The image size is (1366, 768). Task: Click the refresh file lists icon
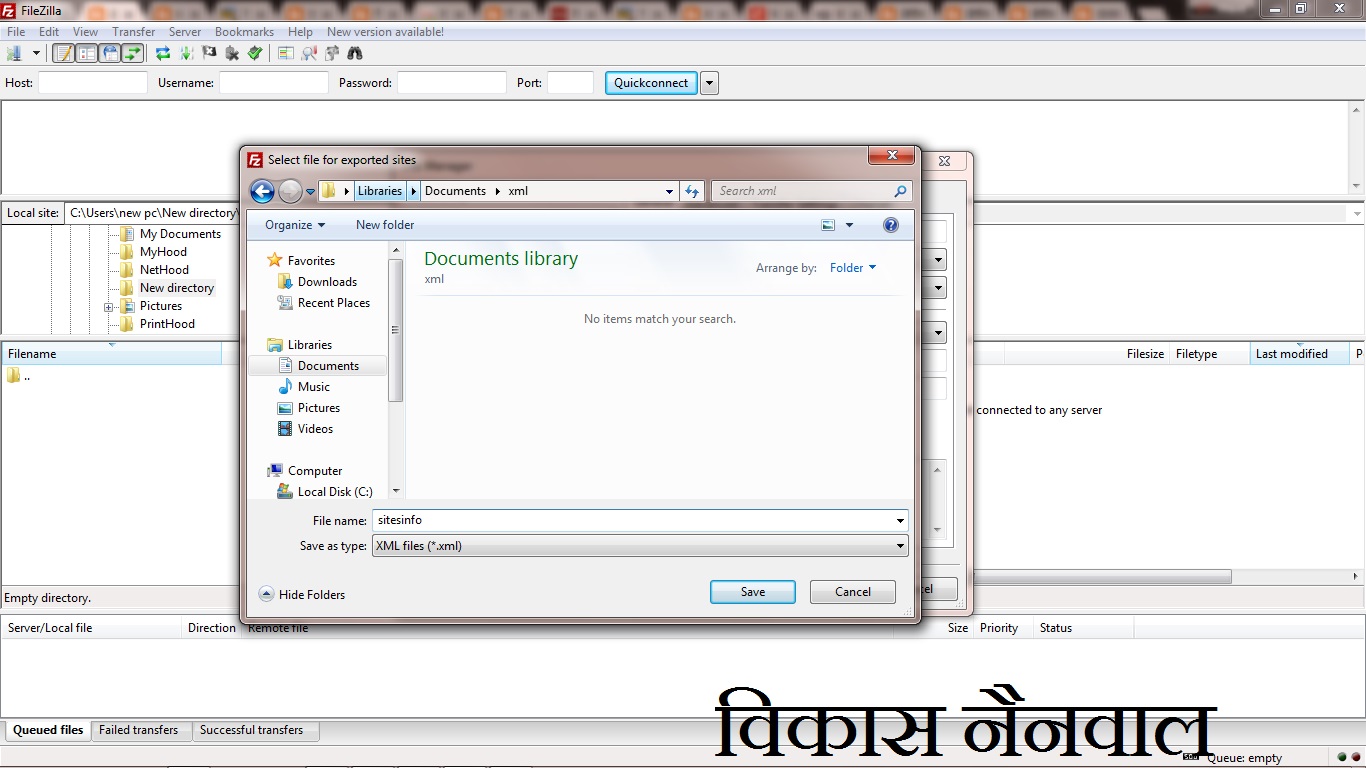[163, 53]
